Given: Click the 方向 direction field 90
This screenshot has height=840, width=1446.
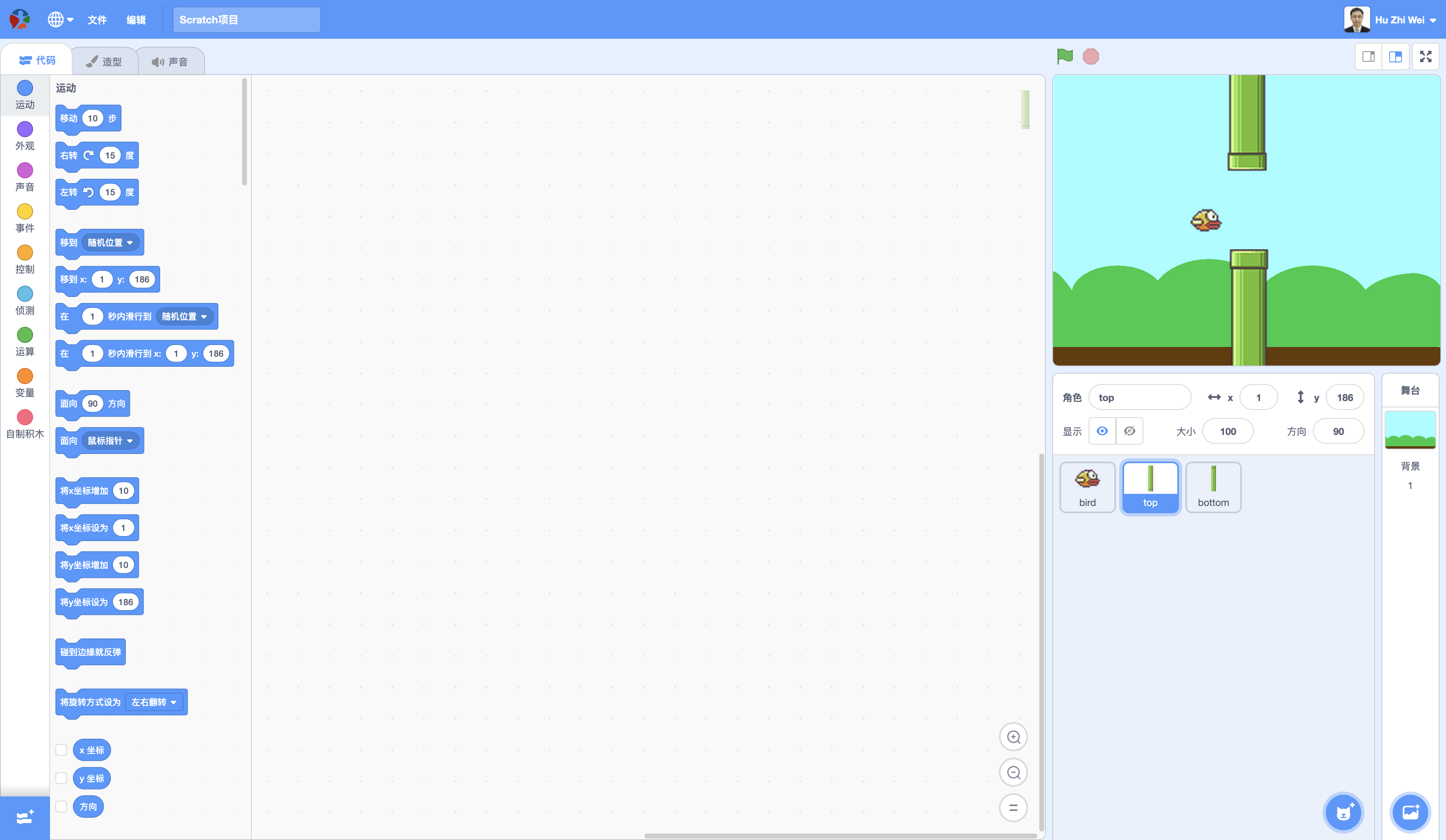Looking at the screenshot, I should [1338, 431].
